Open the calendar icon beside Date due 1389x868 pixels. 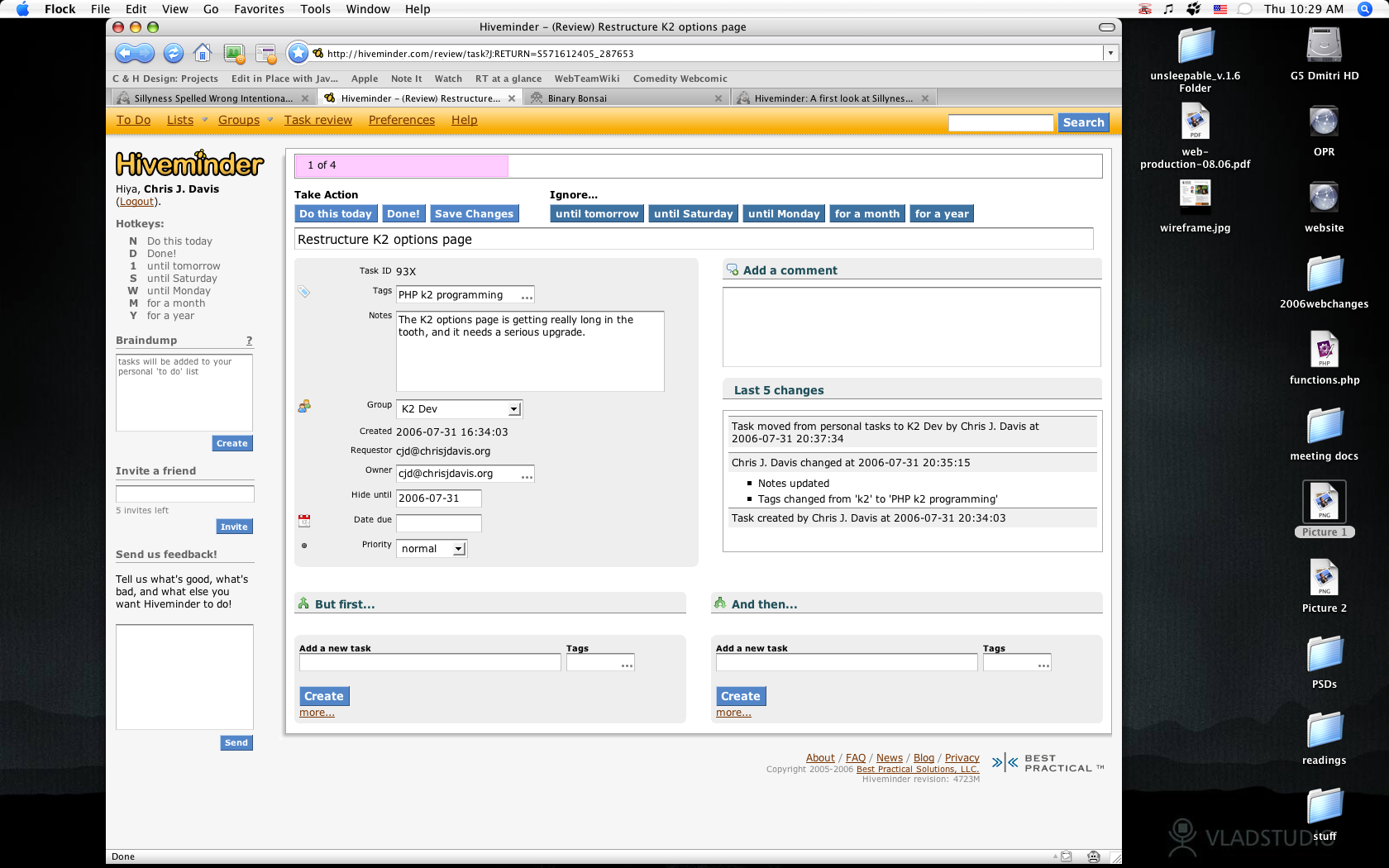click(x=304, y=521)
